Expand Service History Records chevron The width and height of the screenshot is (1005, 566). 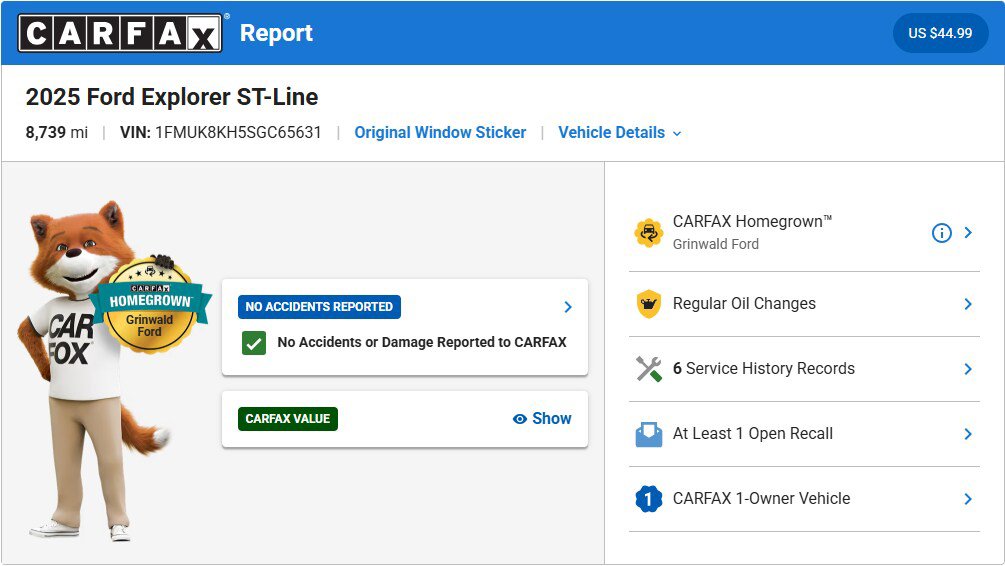(x=968, y=369)
